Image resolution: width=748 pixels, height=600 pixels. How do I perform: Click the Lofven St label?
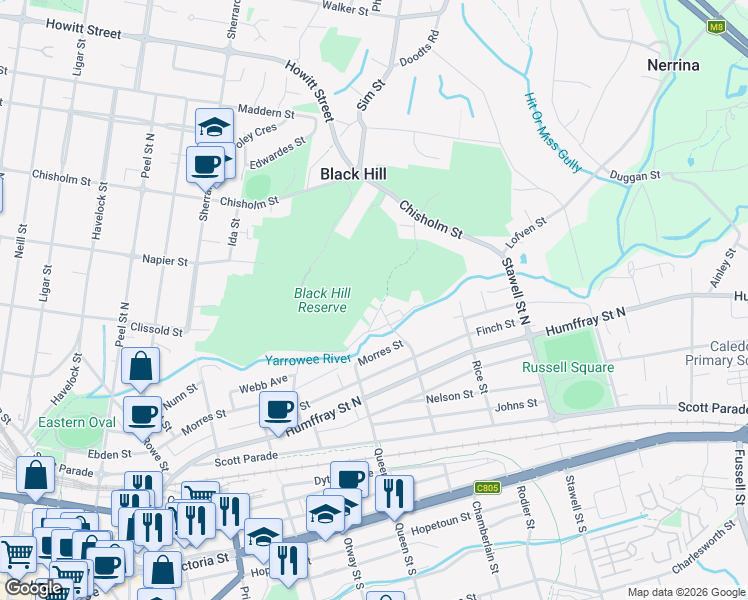(x=525, y=232)
